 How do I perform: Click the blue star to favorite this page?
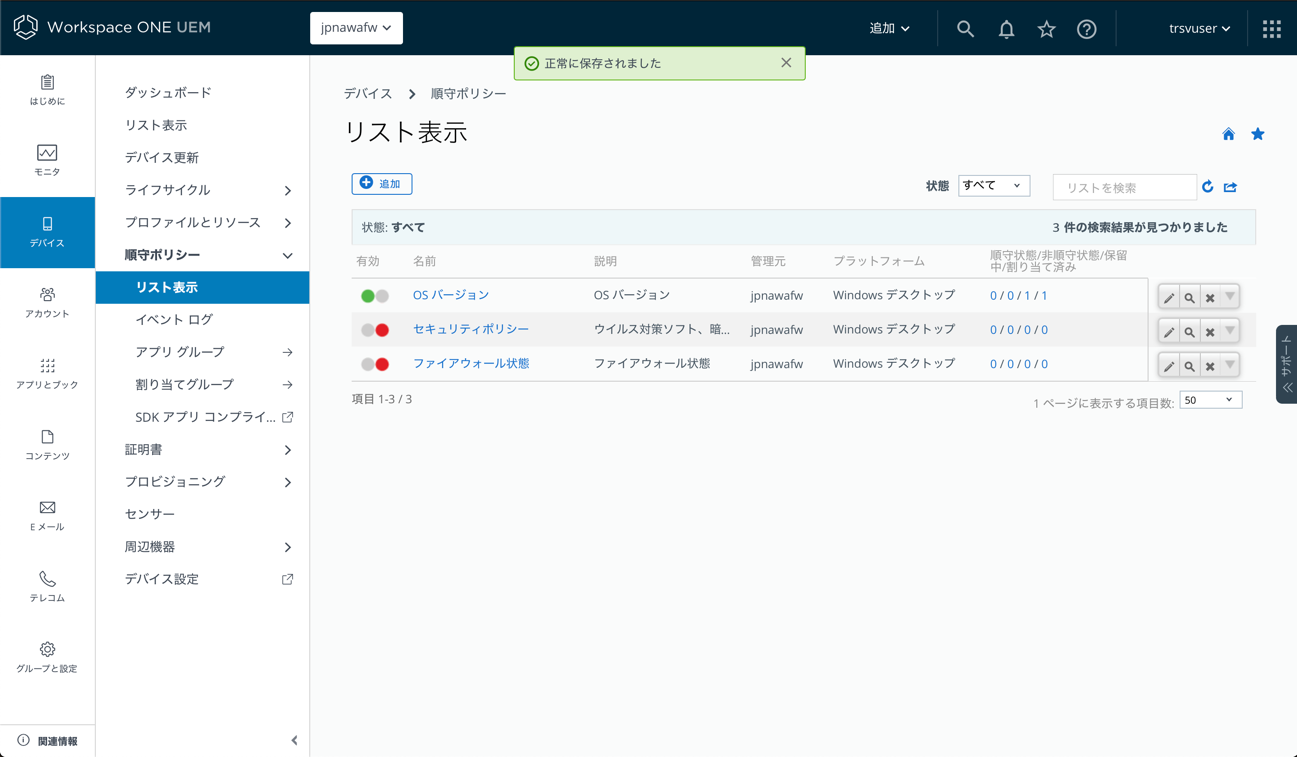(1258, 134)
